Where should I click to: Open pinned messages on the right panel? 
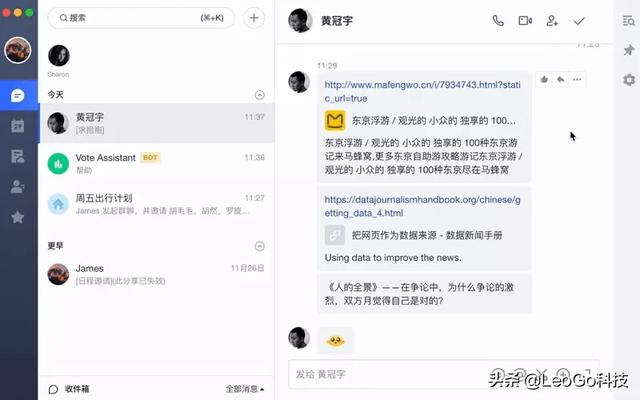pos(629,50)
